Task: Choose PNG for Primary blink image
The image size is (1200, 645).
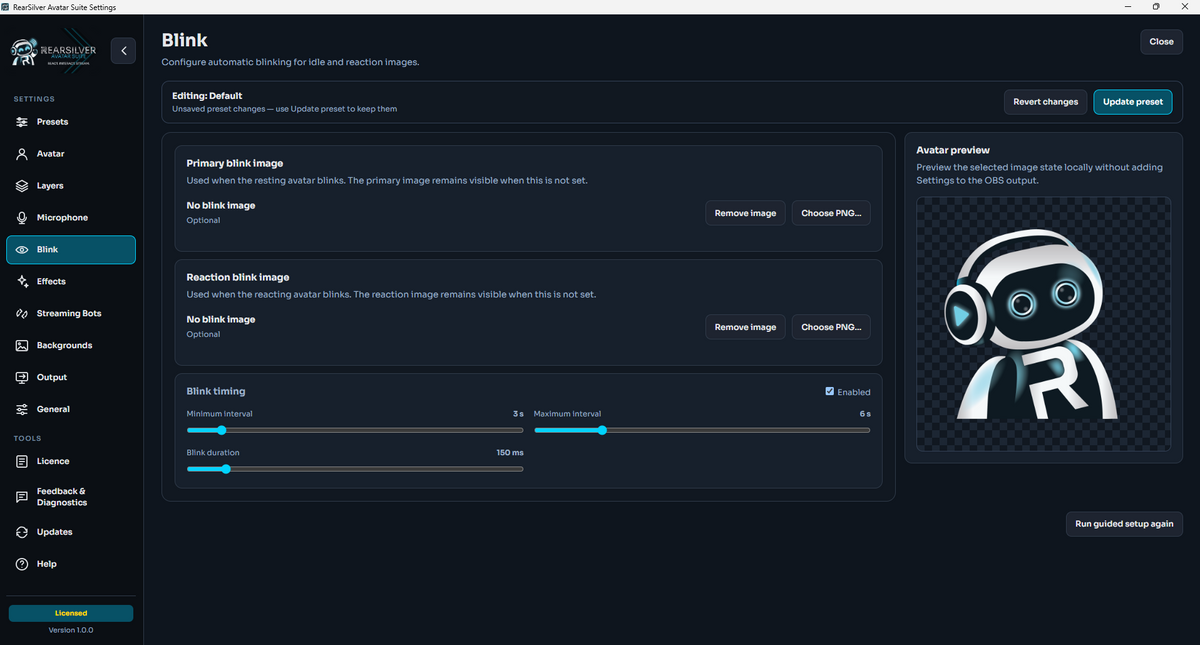Action: pos(831,213)
